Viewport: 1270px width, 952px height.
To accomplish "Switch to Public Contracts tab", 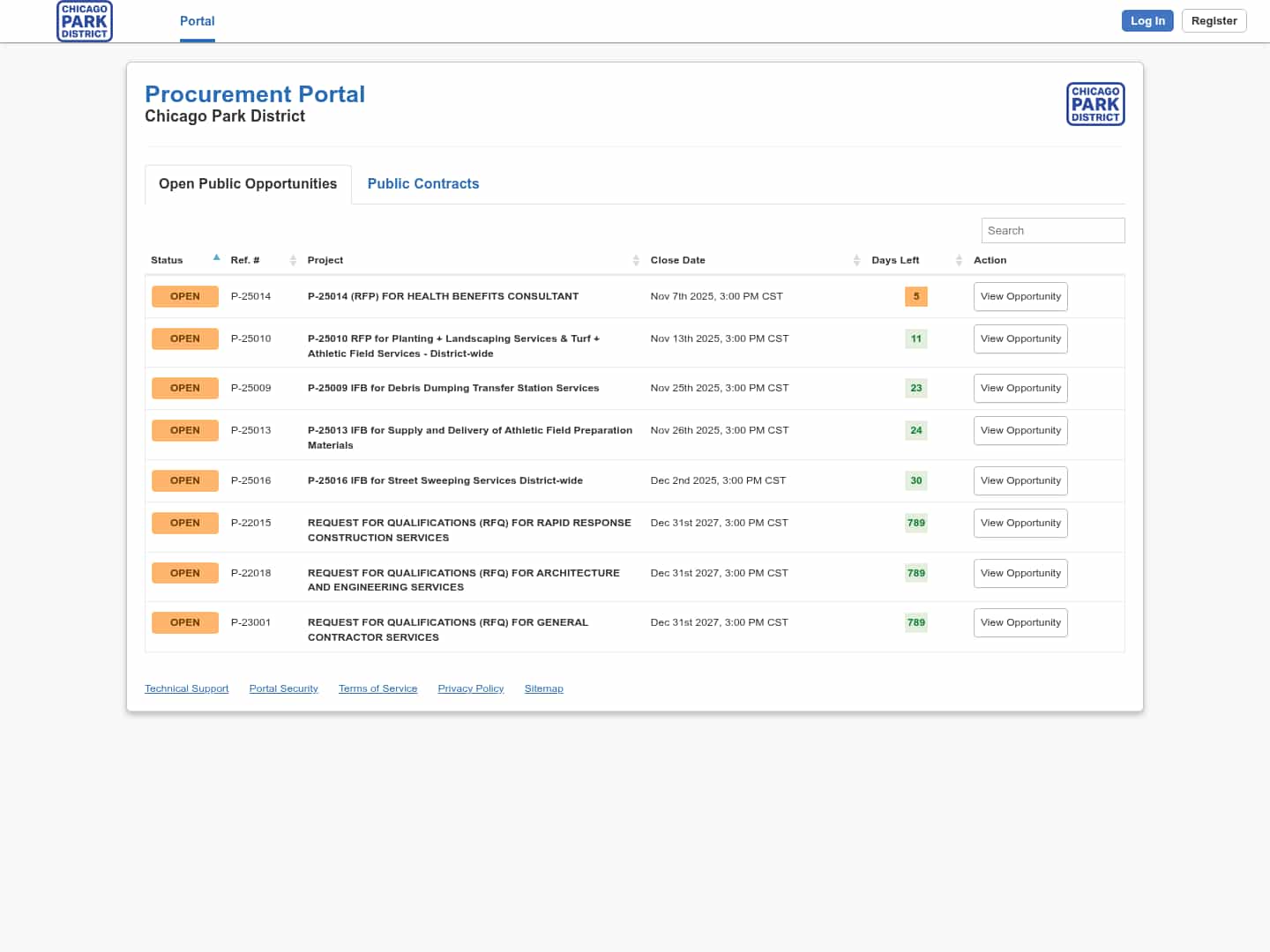I will [423, 183].
